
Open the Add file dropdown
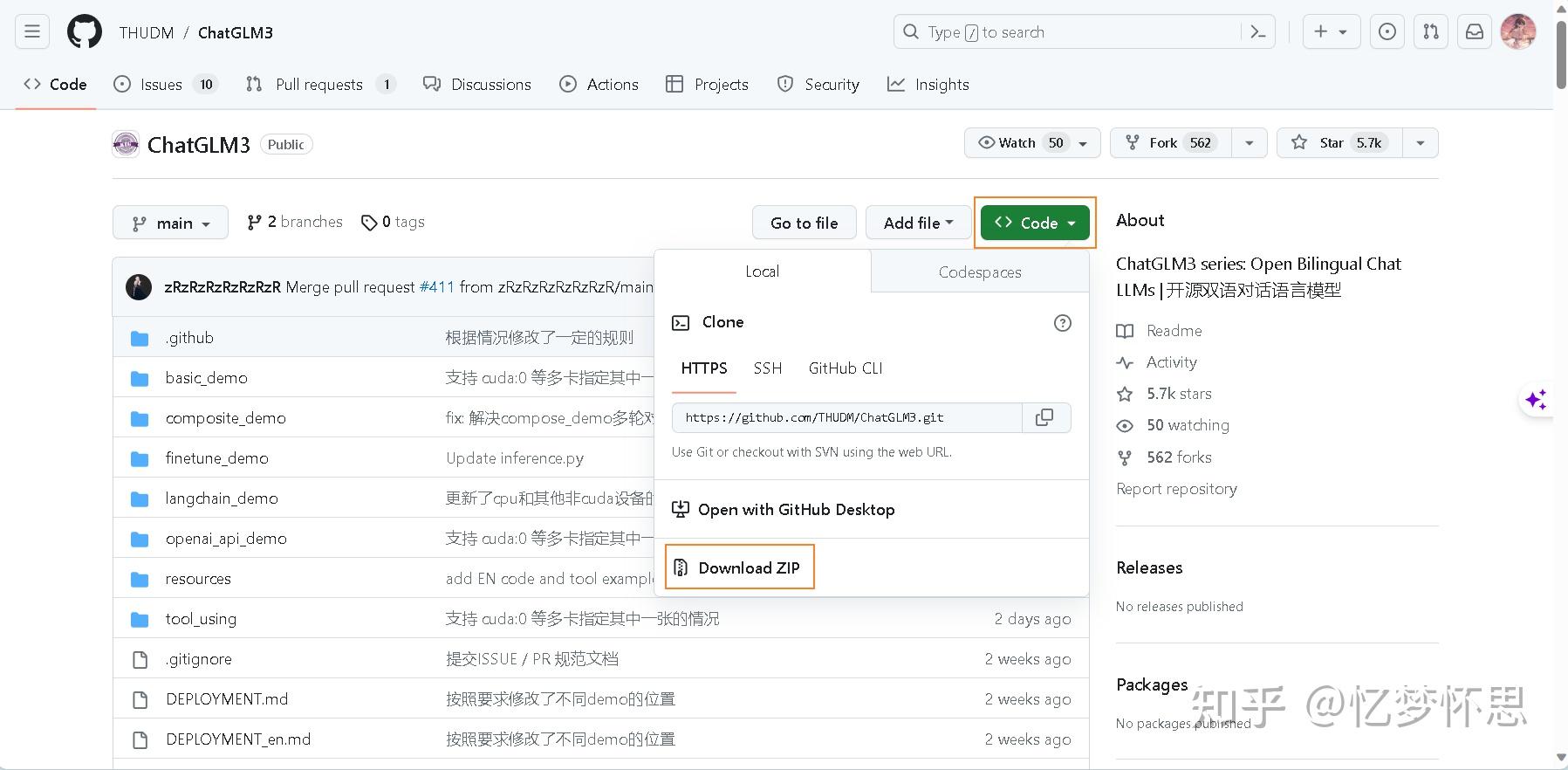(918, 223)
